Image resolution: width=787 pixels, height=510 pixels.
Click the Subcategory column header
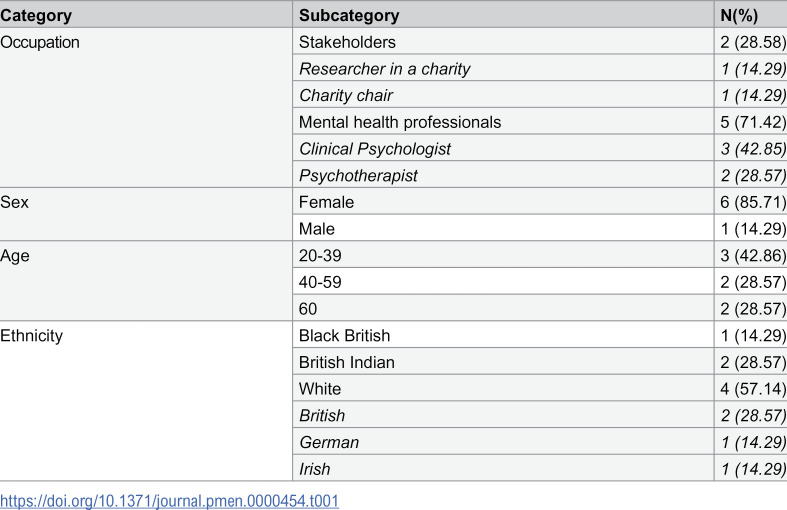pyautogui.click(x=503, y=15)
